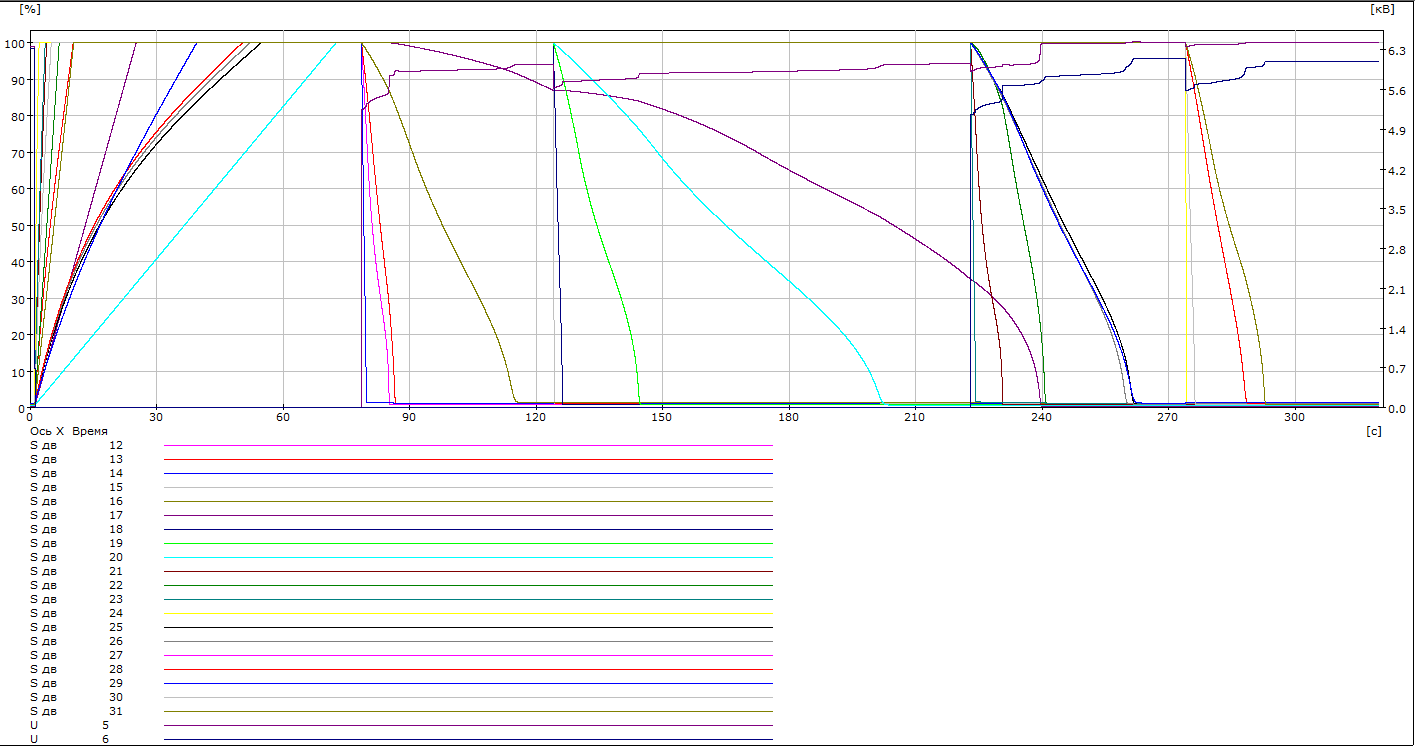Click the 50 tick on the percent axis

[x=17, y=227]
